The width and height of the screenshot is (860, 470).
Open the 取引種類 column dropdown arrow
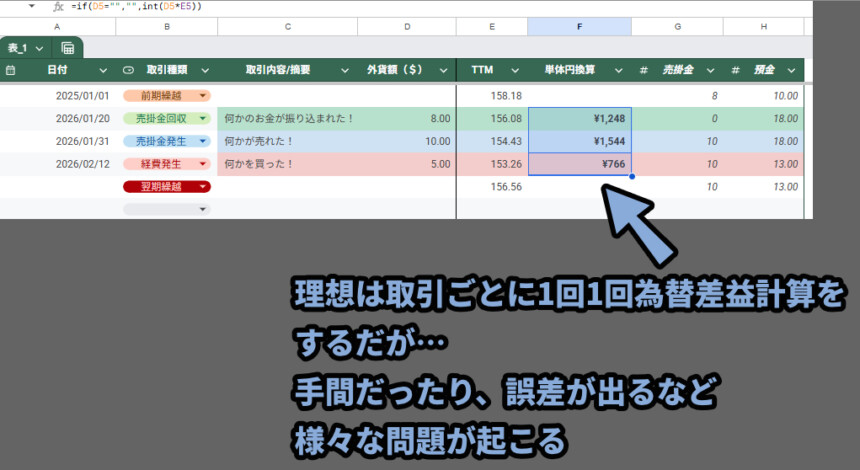point(204,70)
